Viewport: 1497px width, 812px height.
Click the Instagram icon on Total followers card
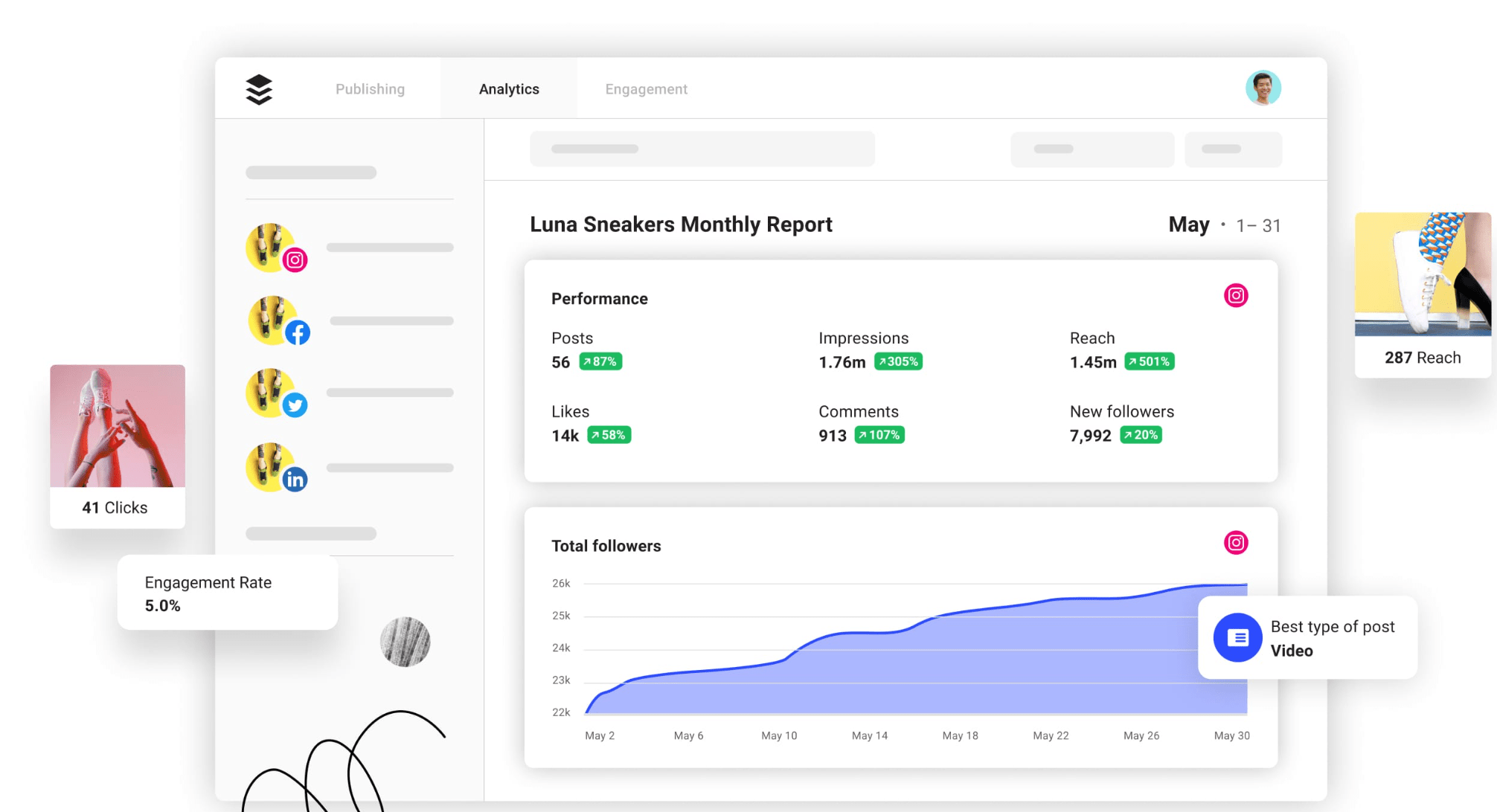tap(1235, 543)
